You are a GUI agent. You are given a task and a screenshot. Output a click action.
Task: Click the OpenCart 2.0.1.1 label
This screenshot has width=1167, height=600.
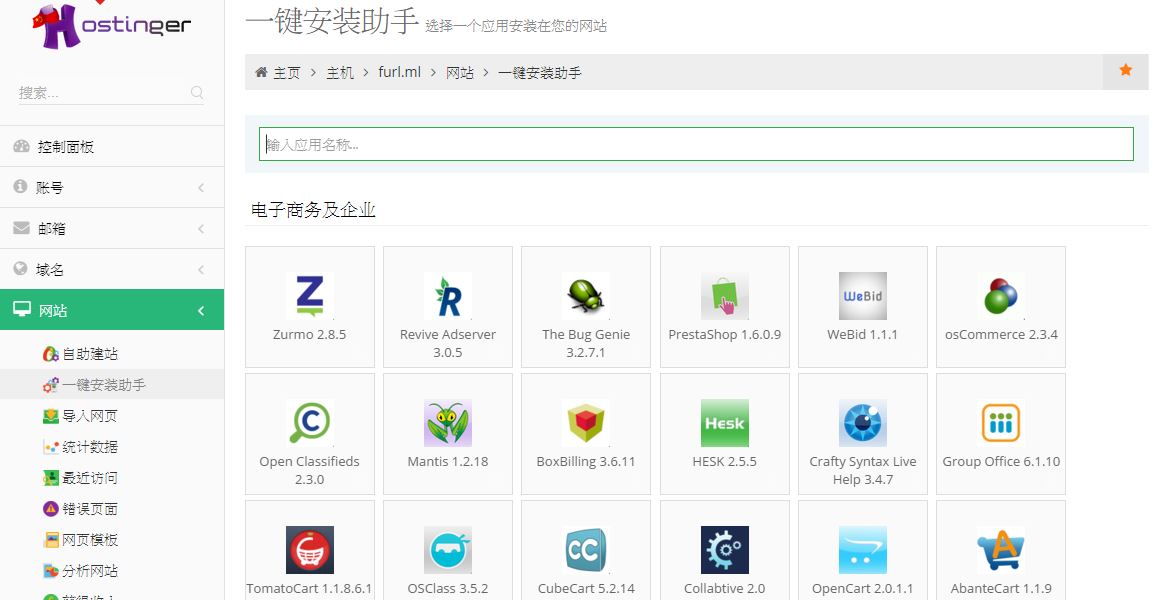863,589
